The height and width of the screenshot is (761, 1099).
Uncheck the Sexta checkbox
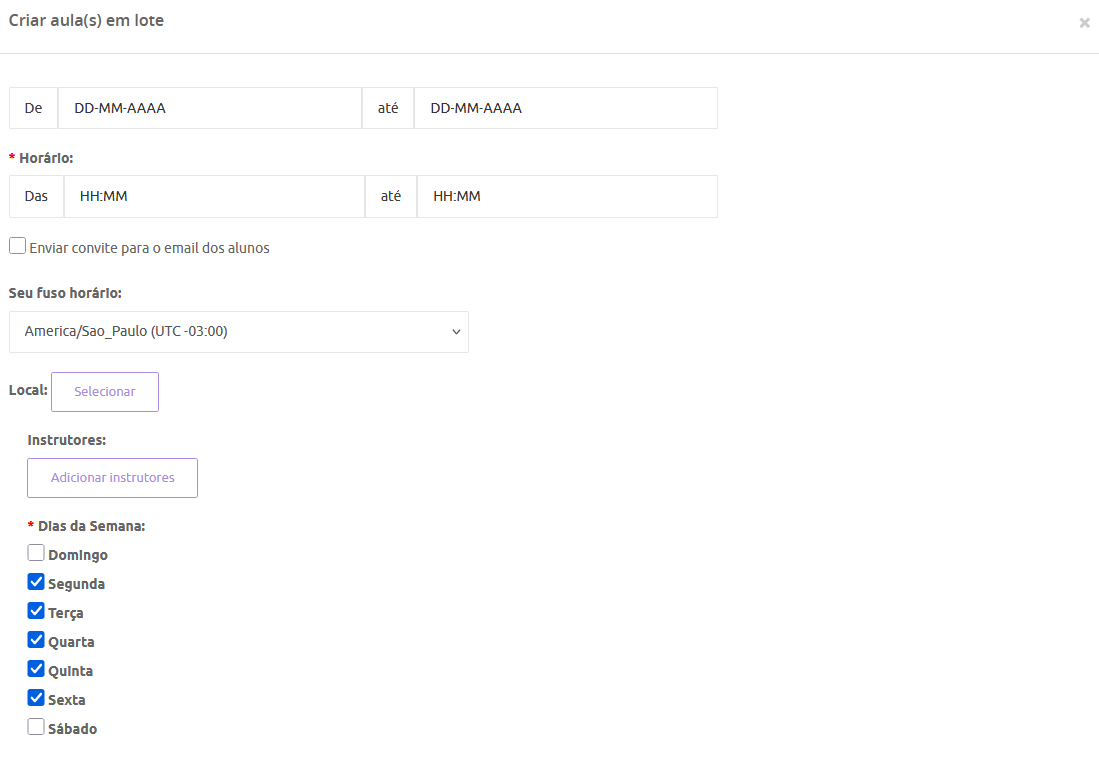36,698
